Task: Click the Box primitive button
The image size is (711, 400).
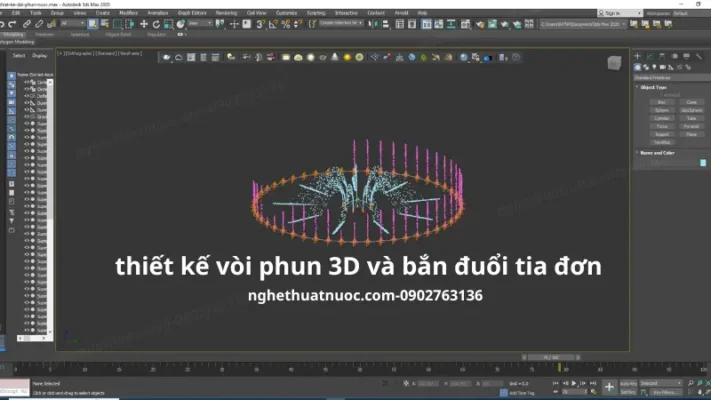Action: (x=662, y=102)
